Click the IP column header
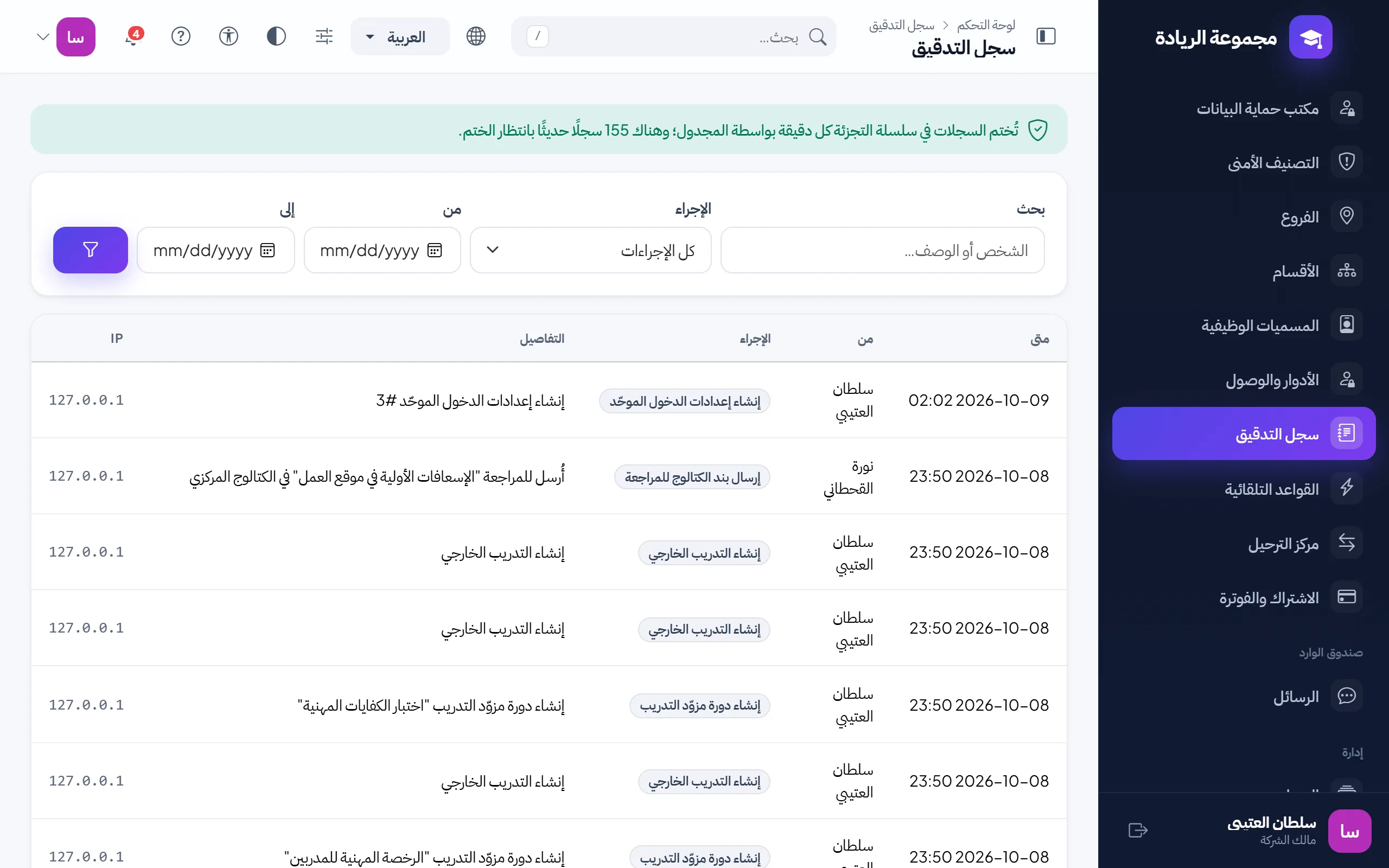 tap(117, 338)
